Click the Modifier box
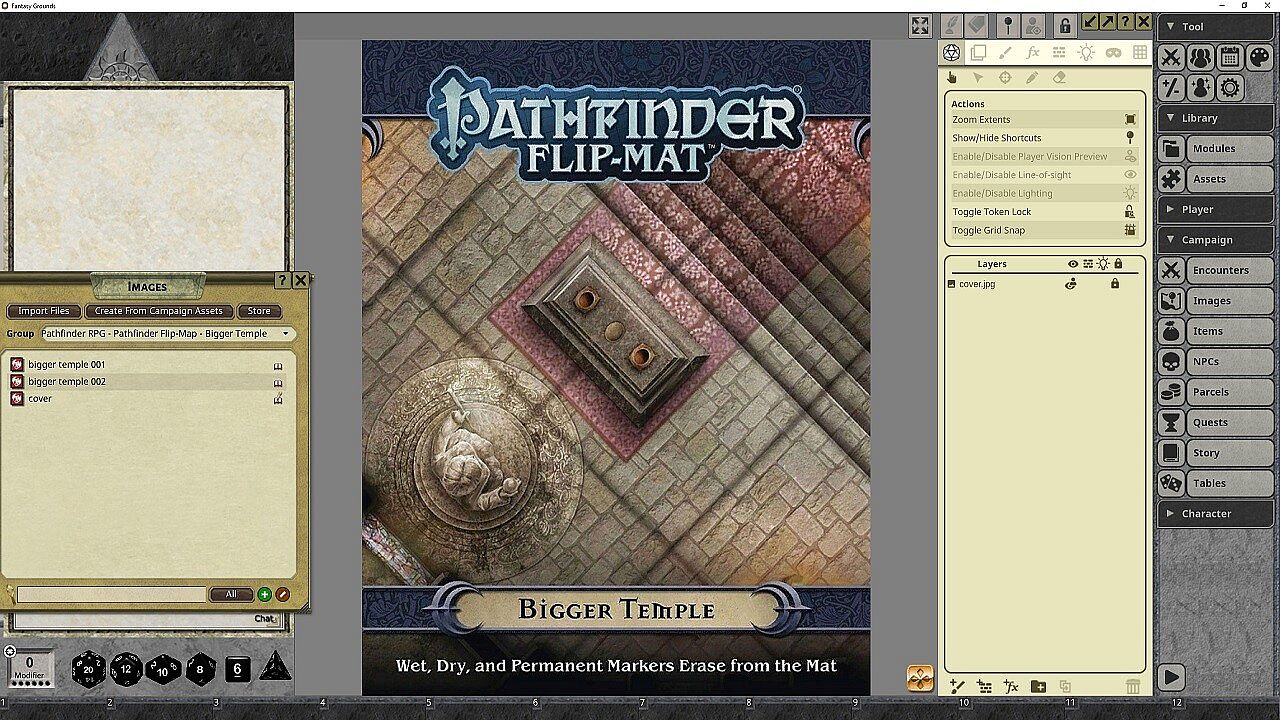This screenshot has width=1280, height=720. 30,667
